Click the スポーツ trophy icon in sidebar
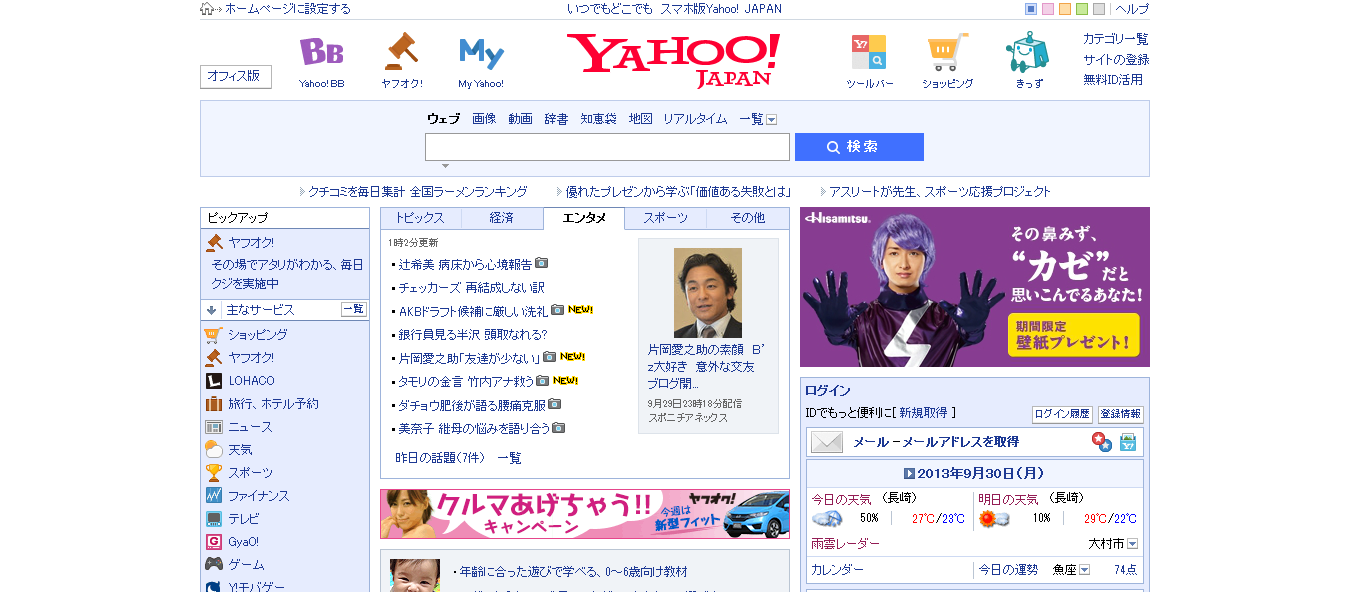 (x=213, y=473)
